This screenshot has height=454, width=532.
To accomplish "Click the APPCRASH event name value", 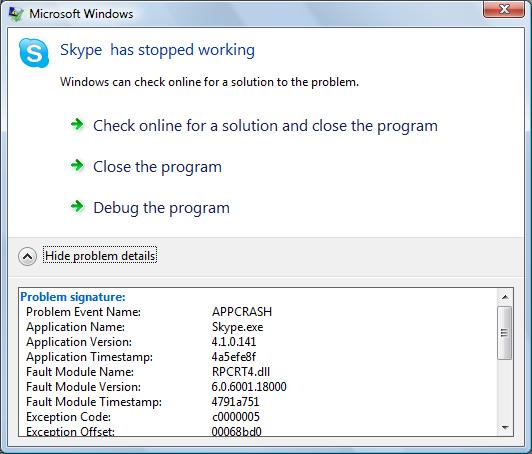I will click(242, 311).
